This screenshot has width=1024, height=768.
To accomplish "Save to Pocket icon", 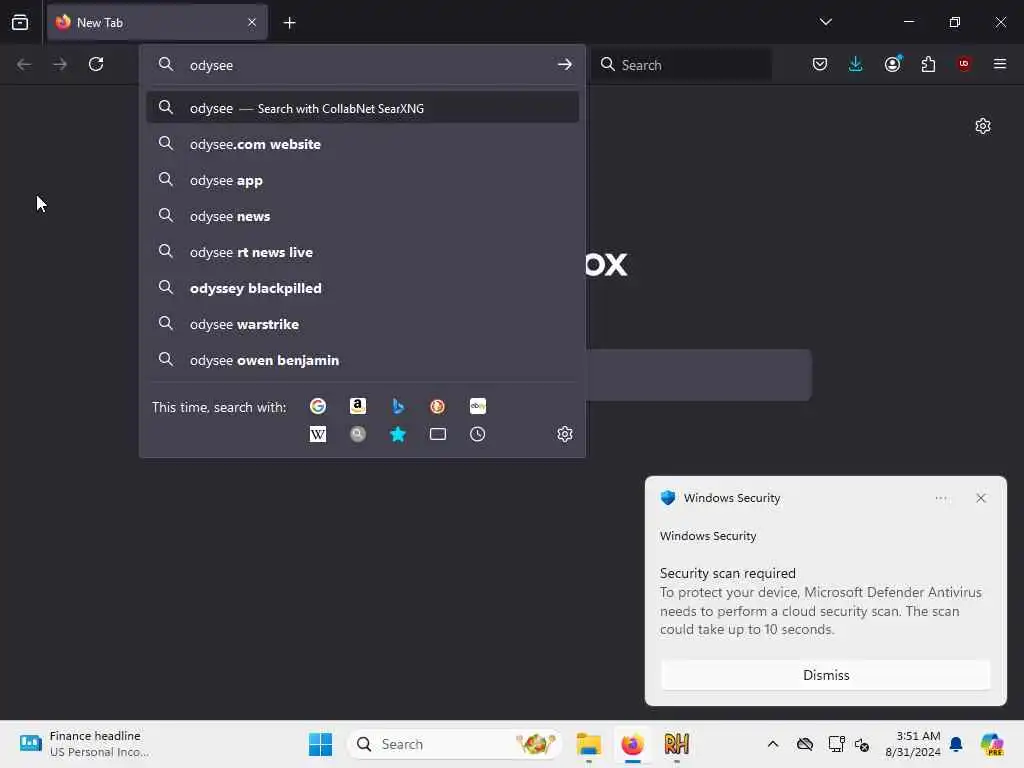I will tap(820, 64).
